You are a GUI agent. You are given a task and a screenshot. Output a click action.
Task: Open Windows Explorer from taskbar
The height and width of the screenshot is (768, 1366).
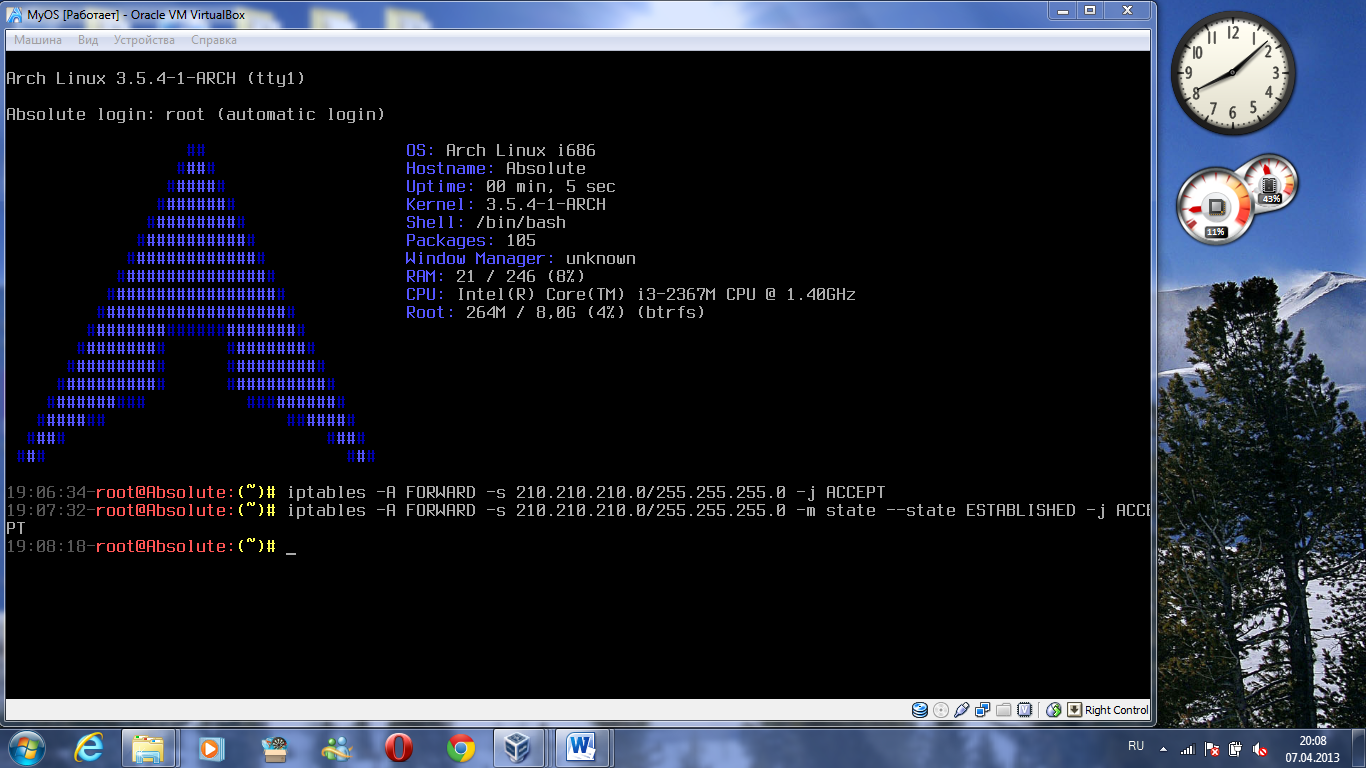(149, 748)
